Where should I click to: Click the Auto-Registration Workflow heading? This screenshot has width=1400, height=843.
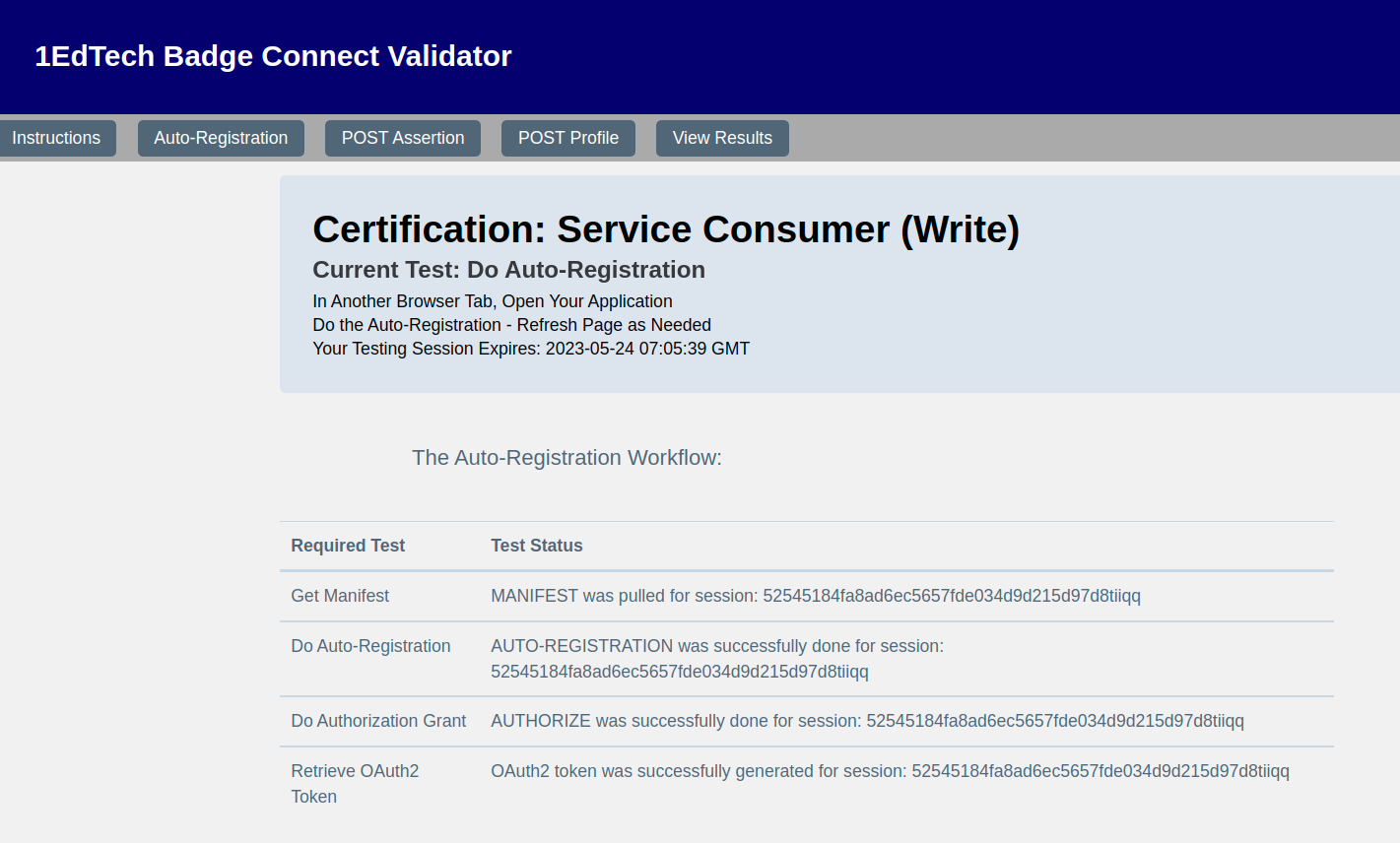[x=567, y=458]
